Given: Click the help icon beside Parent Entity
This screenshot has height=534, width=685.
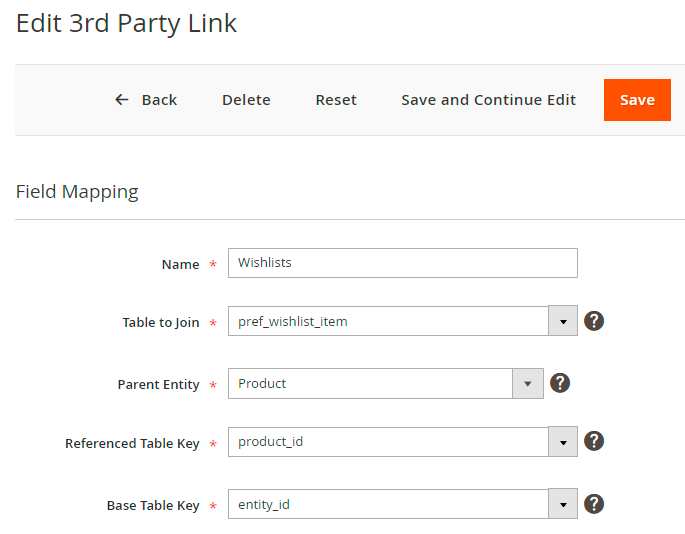Looking at the screenshot, I should [560, 383].
